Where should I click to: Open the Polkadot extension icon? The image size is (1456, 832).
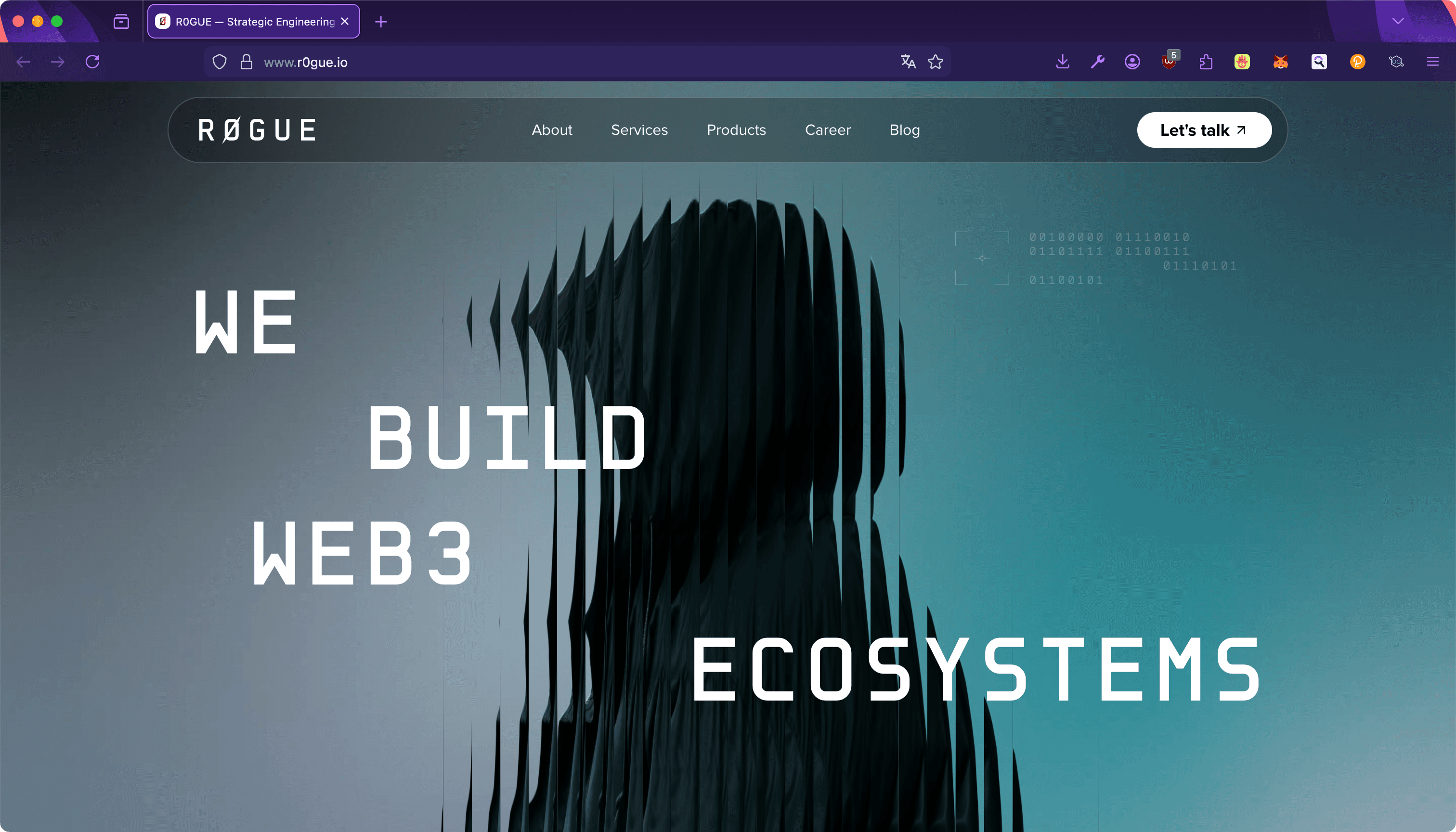[x=1358, y=62]
